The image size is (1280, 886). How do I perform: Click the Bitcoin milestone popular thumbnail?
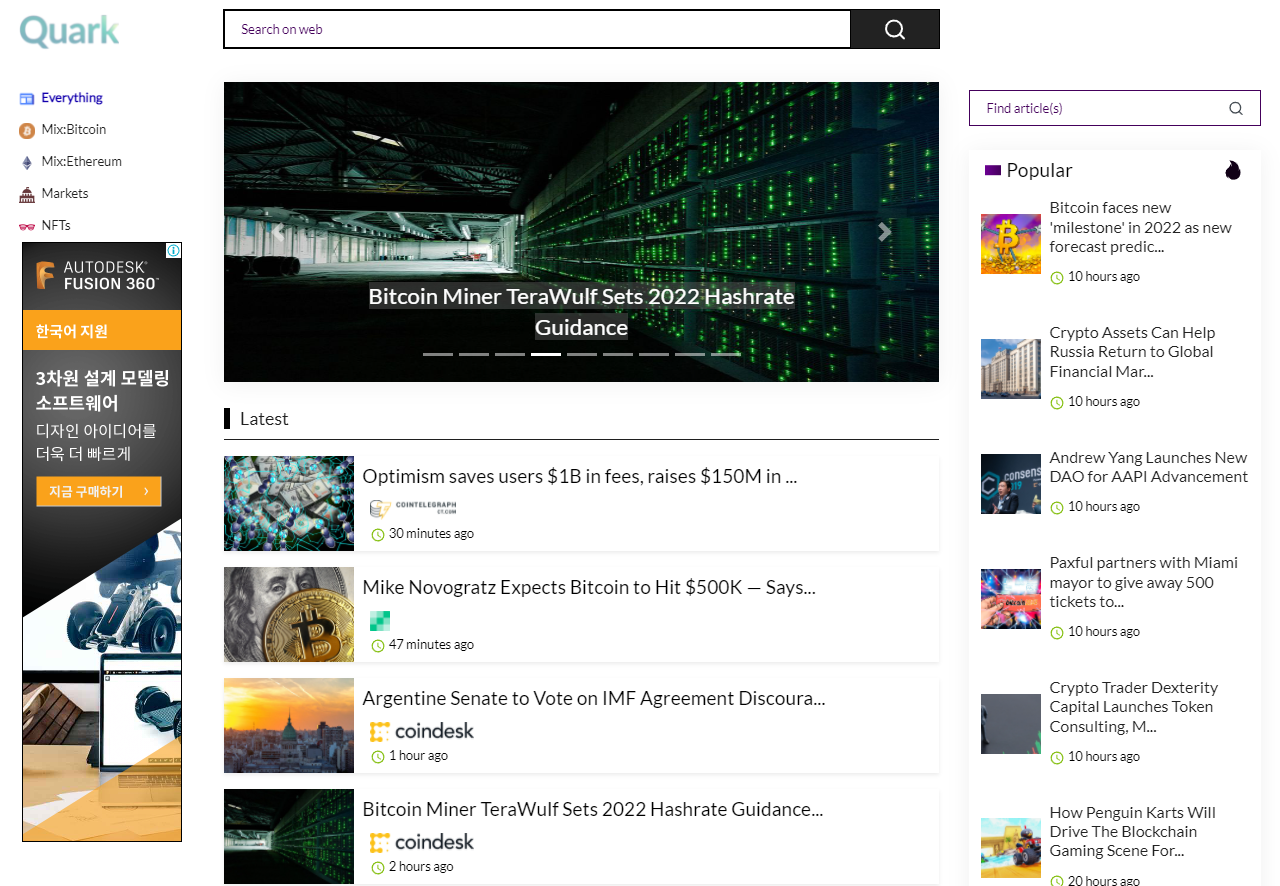point(1011,244)
